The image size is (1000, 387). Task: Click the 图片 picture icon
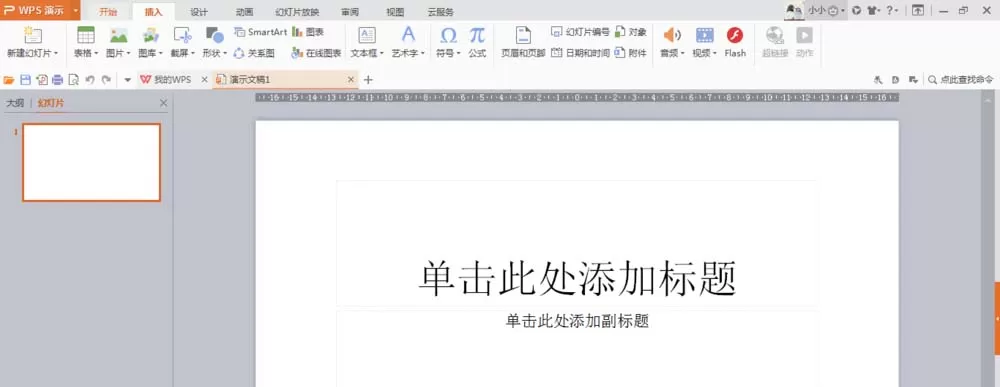coord(119,35)
